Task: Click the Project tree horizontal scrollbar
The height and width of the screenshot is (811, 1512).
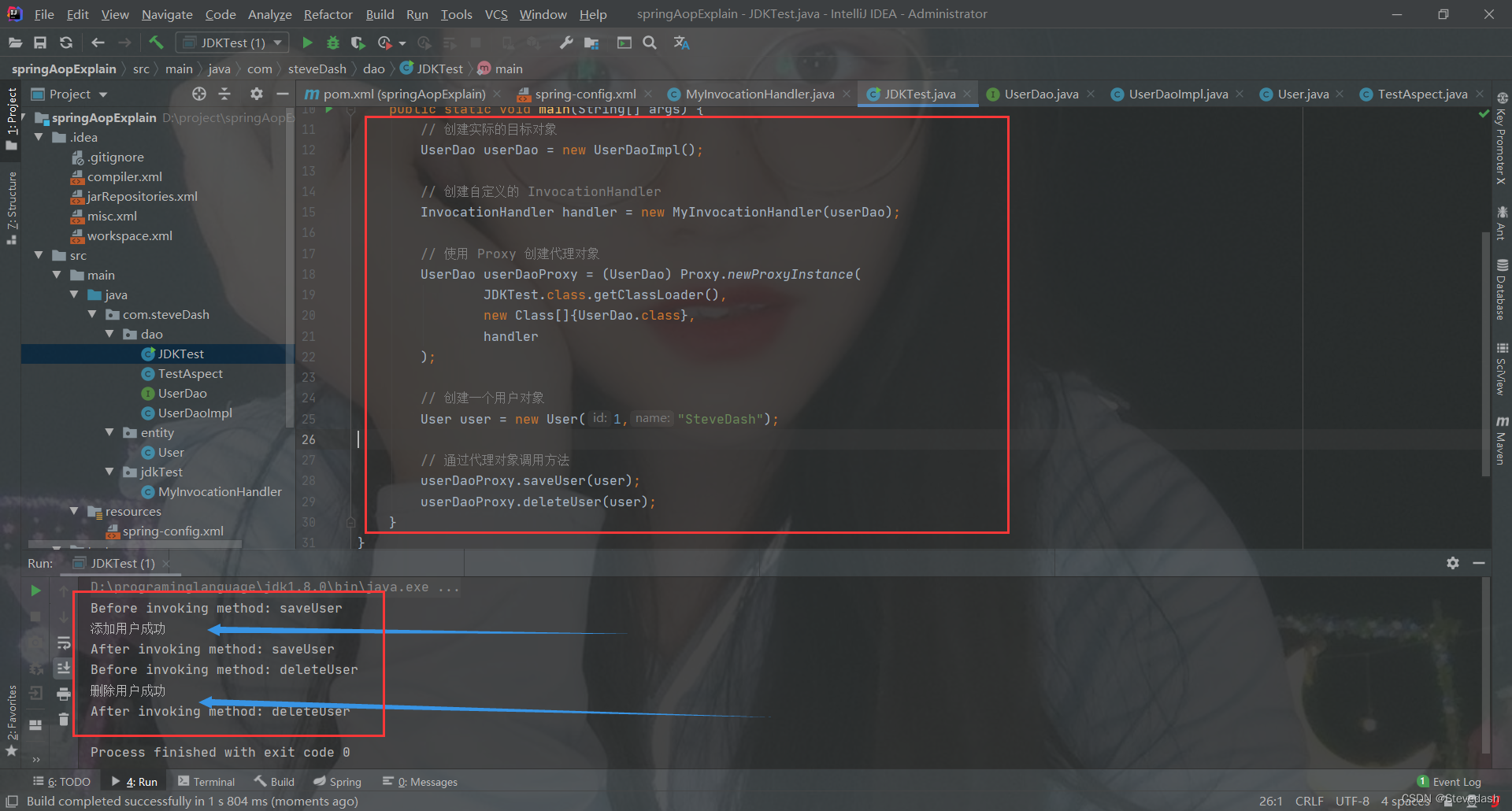Action: click(134, 544)
